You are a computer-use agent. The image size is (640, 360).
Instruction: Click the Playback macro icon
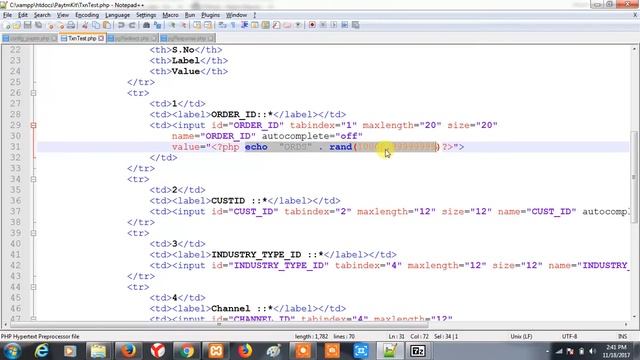334,25
